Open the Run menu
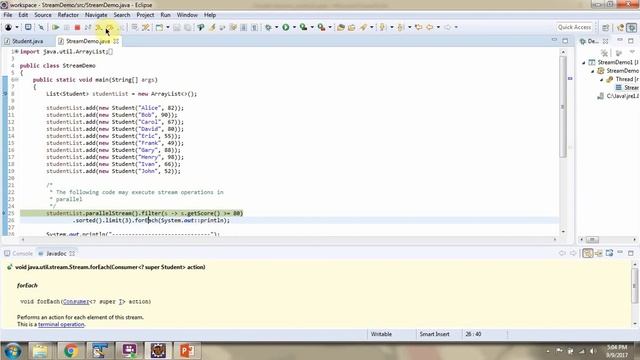Screen dimensions: 640x360 [165, 15]
